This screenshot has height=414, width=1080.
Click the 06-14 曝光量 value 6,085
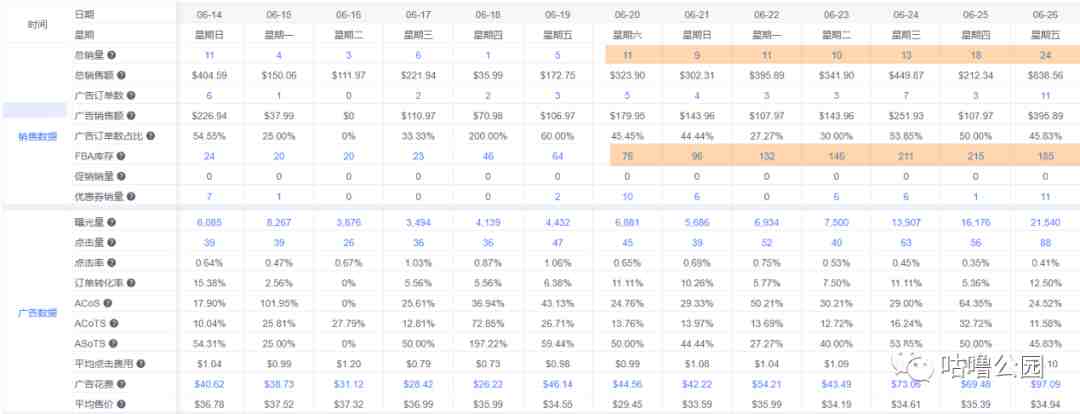210,222
